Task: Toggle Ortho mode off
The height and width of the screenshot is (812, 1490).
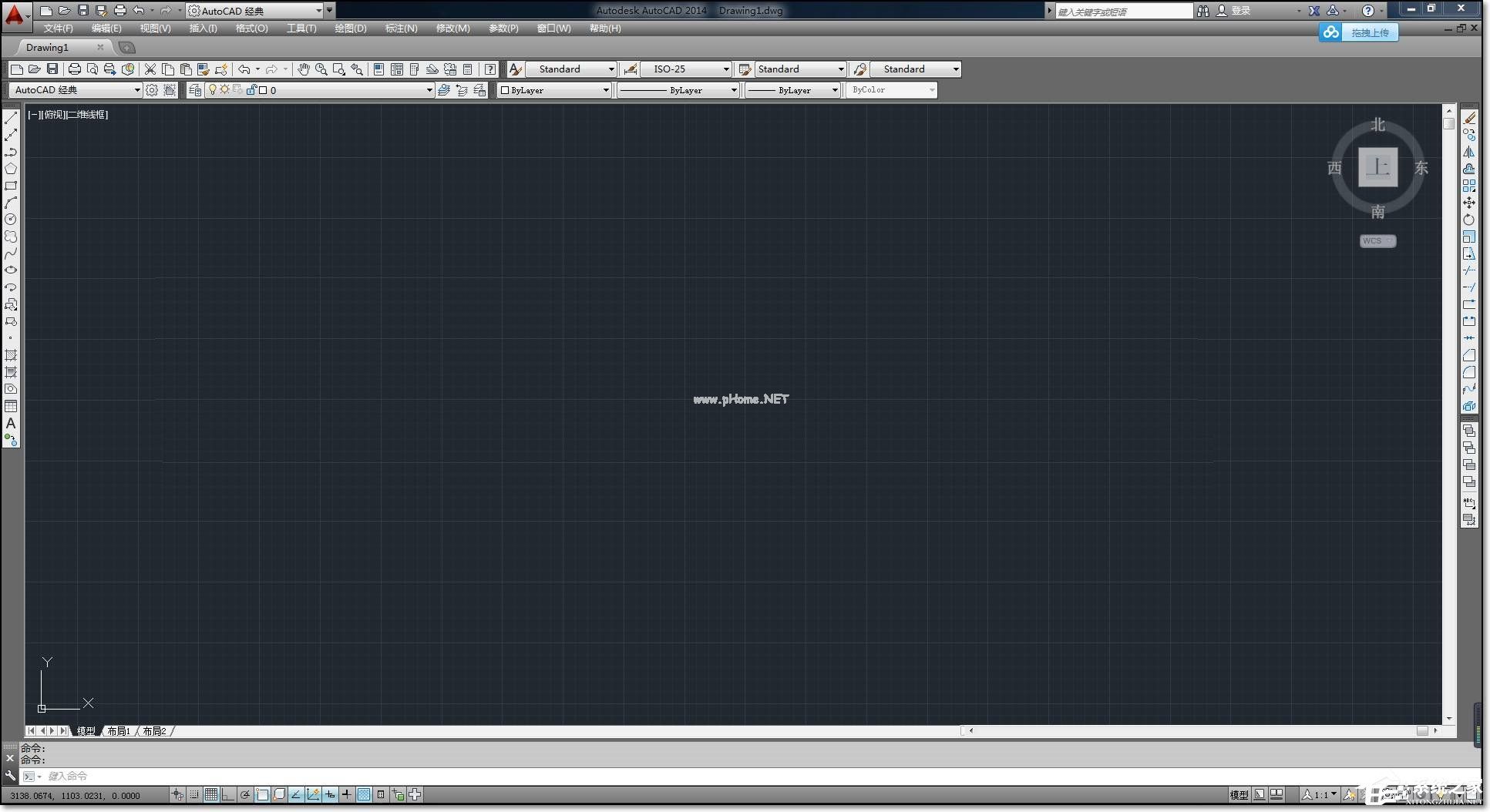Action: 228,795
